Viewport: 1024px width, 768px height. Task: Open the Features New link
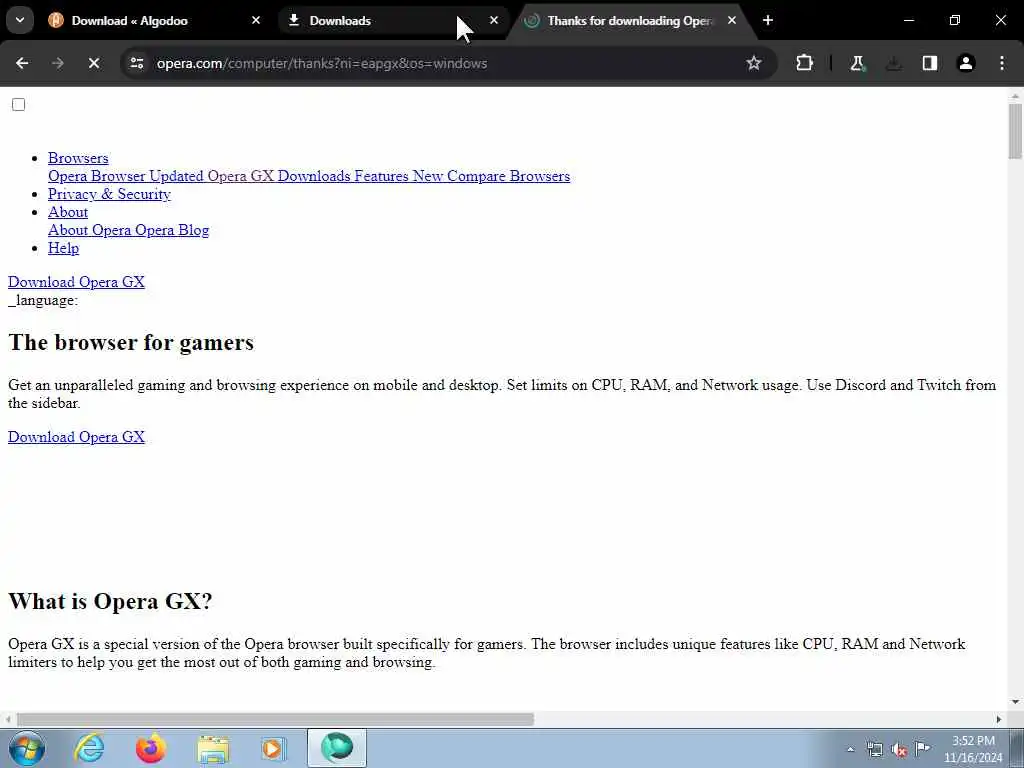point(399,176)
